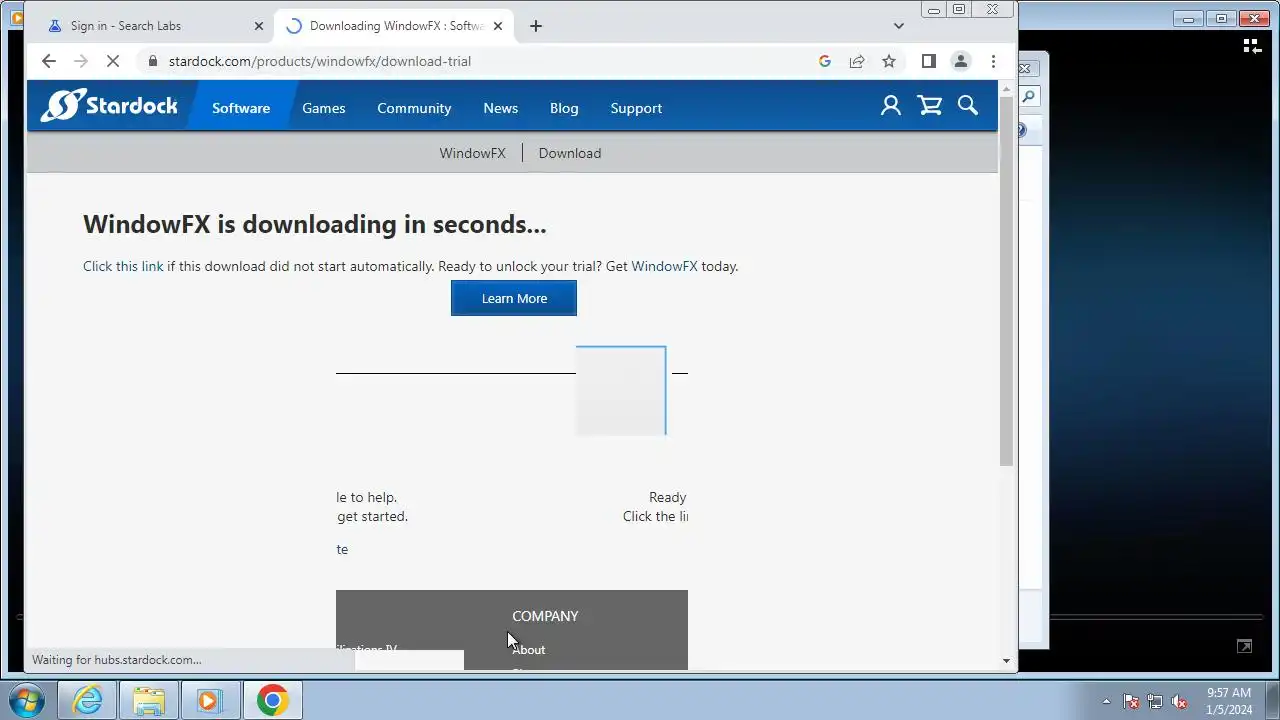Open the Stardock account user icon

click(890, 106)
